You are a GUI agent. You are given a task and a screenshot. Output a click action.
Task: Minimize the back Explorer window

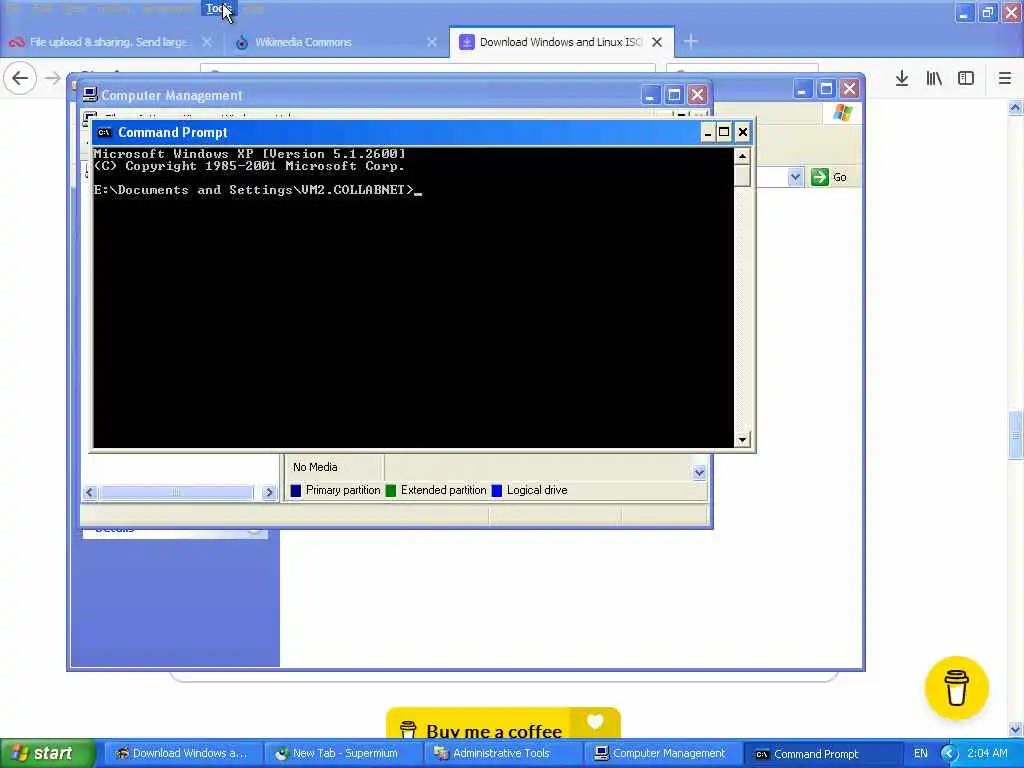tap(802, 89)
